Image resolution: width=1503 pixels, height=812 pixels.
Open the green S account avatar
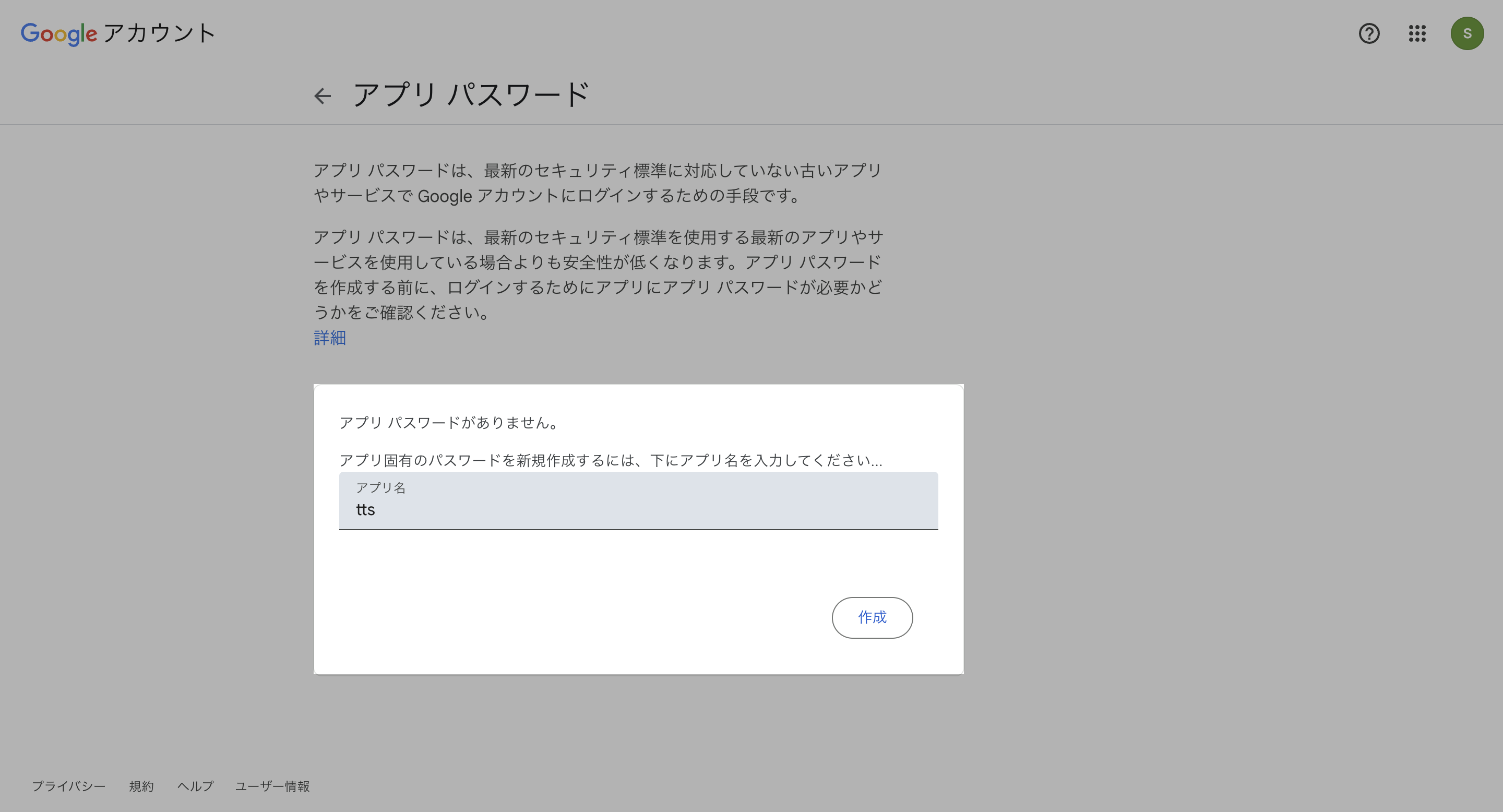tap(1467, 34)
